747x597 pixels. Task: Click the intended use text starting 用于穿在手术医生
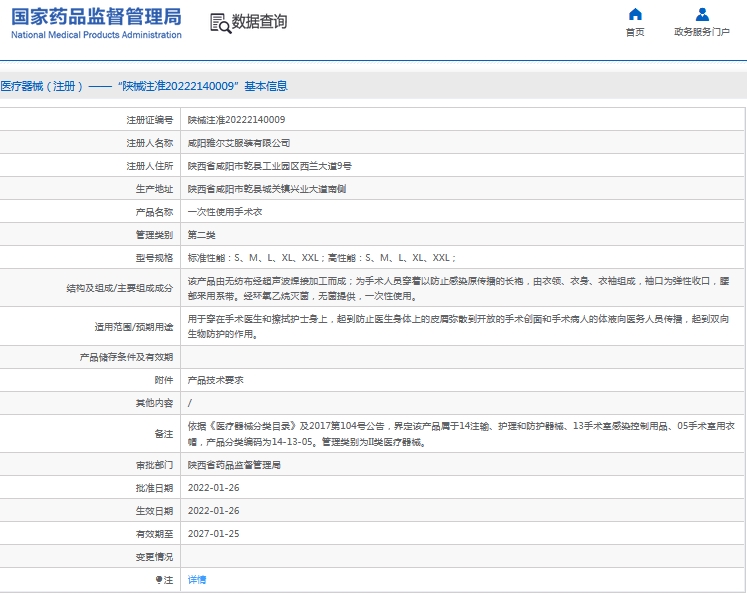pyautogui.click(x=458, y=327)
